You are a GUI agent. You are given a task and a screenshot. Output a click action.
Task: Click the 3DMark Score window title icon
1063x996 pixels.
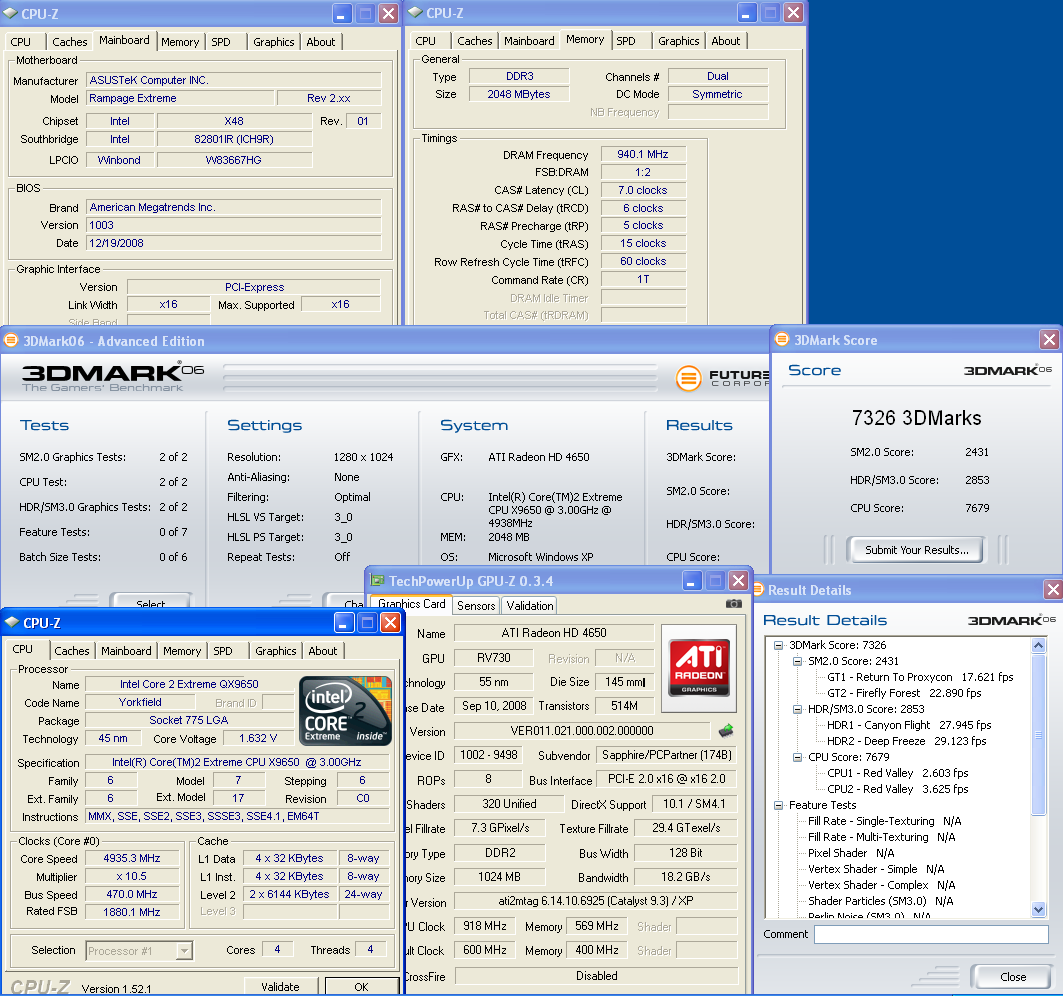[x=782, y=339]
